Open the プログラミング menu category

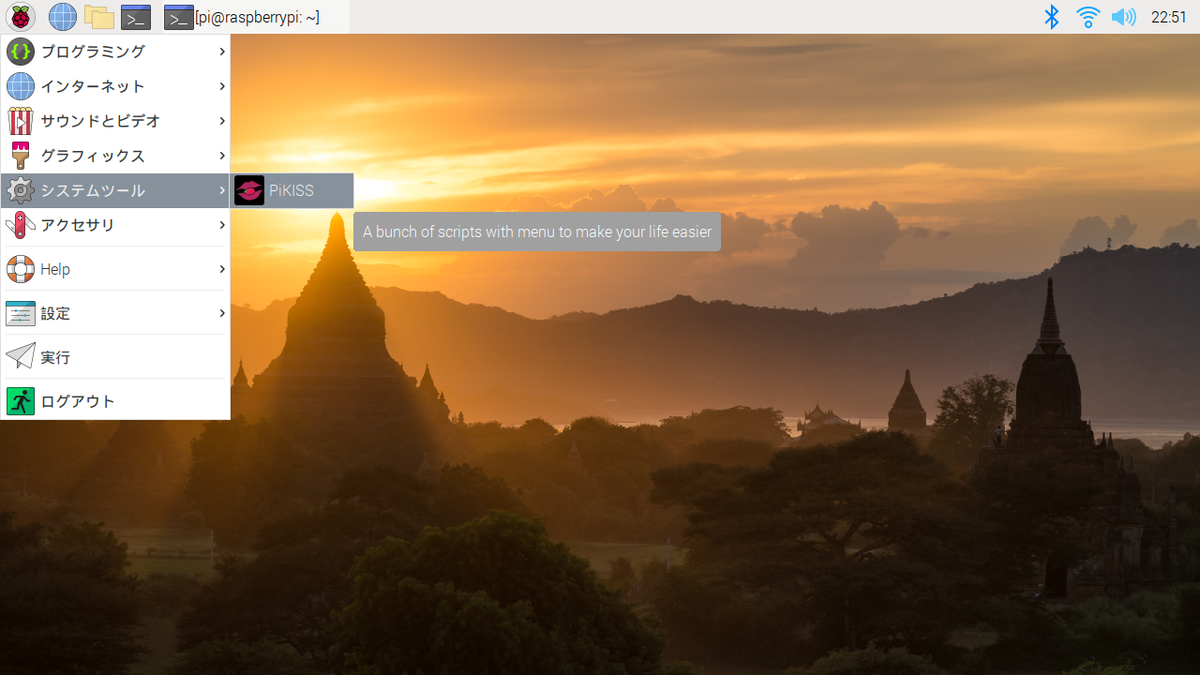[116, 51]
